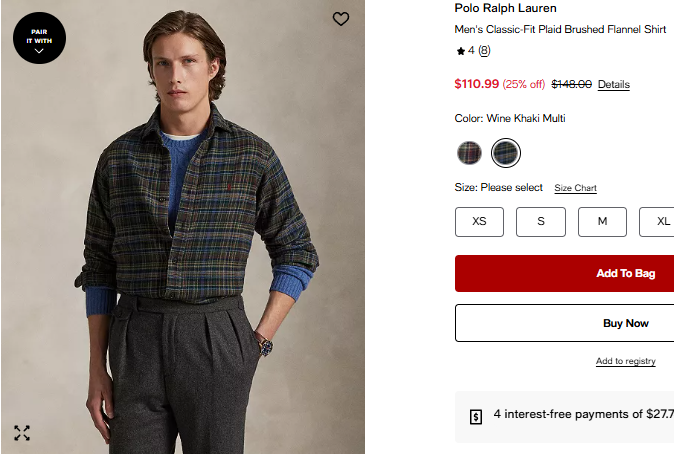
Task: Choose the first plaid color swatch
Action: click(469, 153)
